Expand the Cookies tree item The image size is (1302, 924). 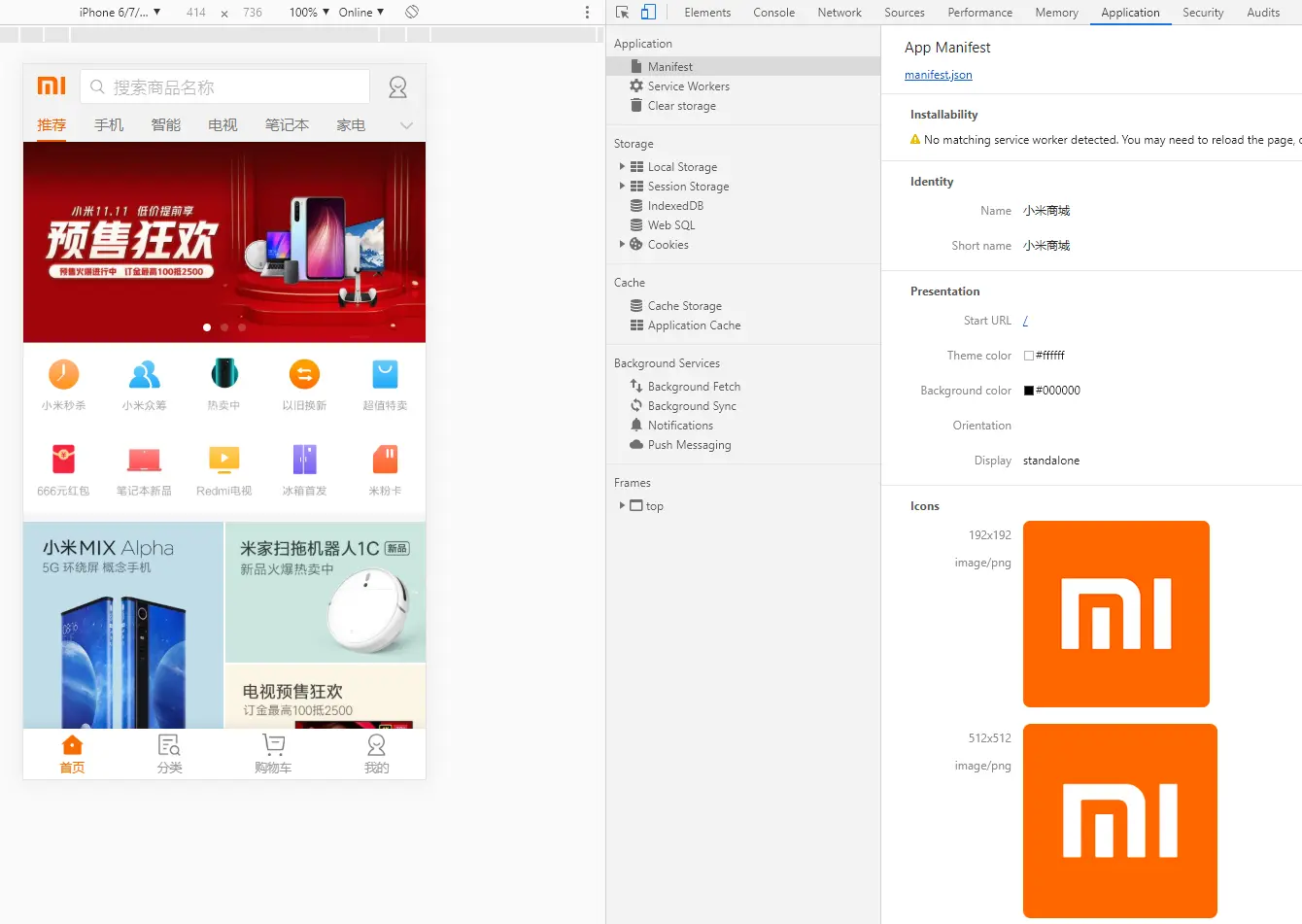[x=622, y=245]
